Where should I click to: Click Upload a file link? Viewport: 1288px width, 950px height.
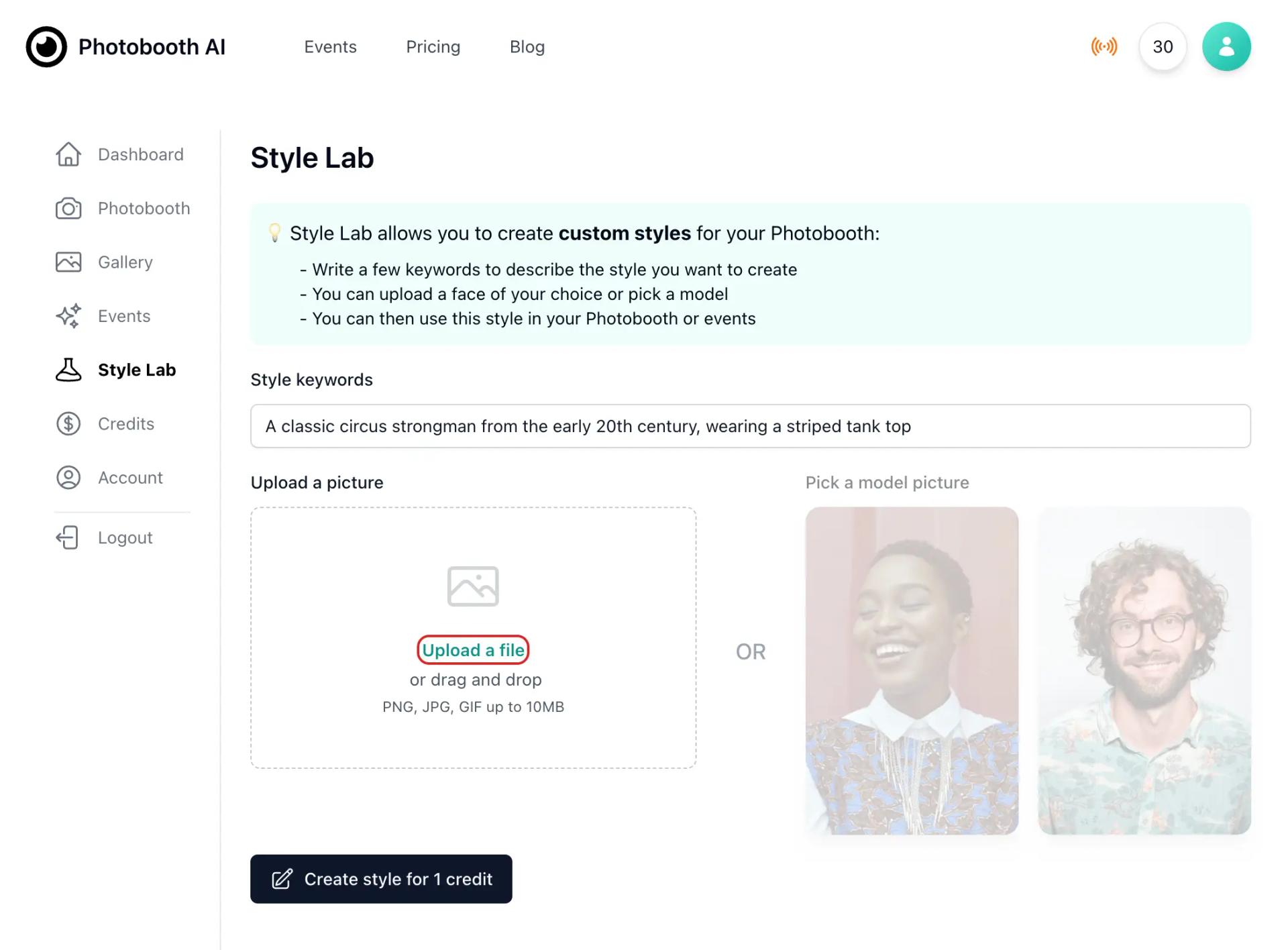pyautogui.click(x=473, y=650)
